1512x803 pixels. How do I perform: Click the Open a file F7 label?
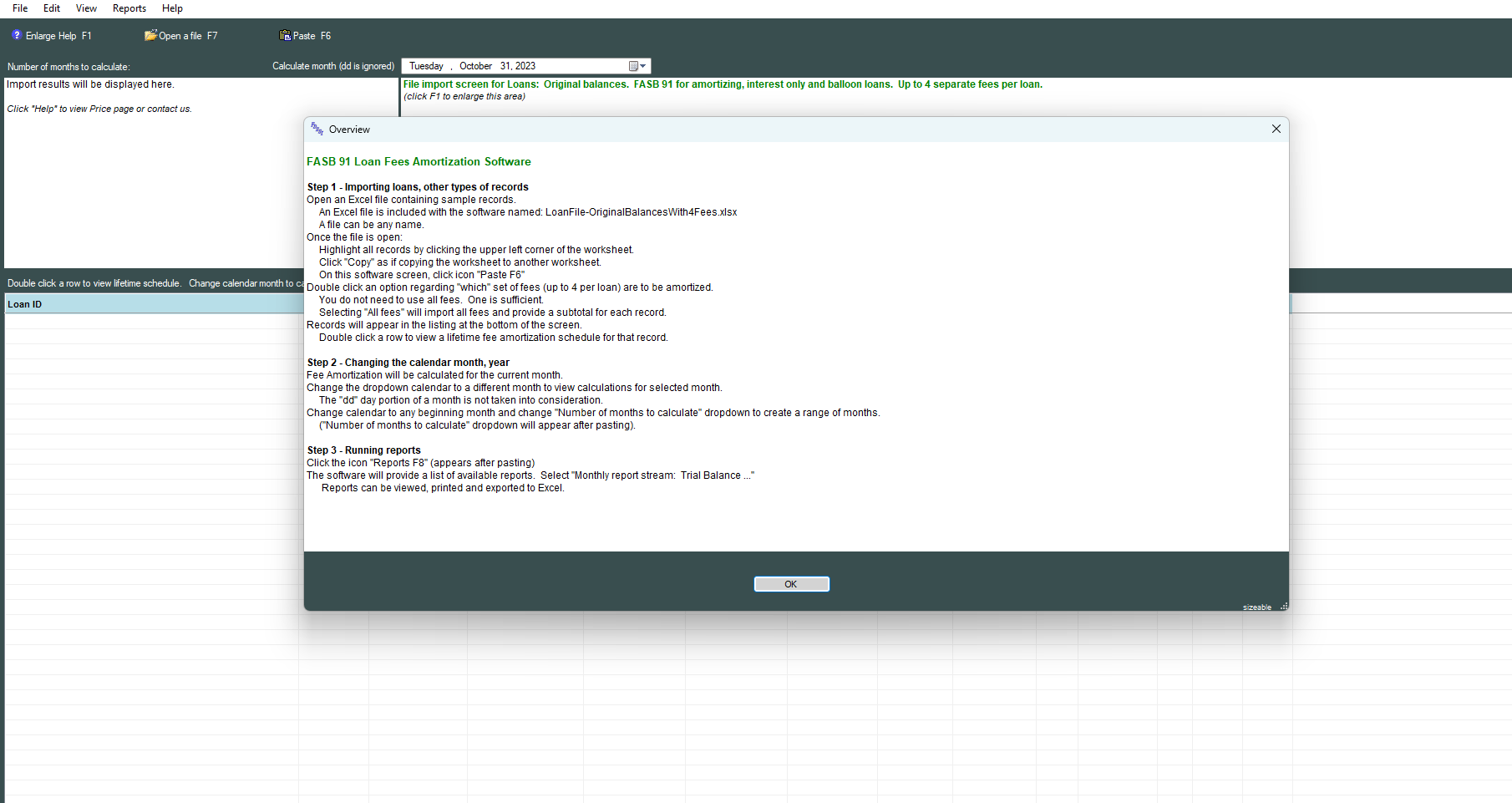(188, 36)
